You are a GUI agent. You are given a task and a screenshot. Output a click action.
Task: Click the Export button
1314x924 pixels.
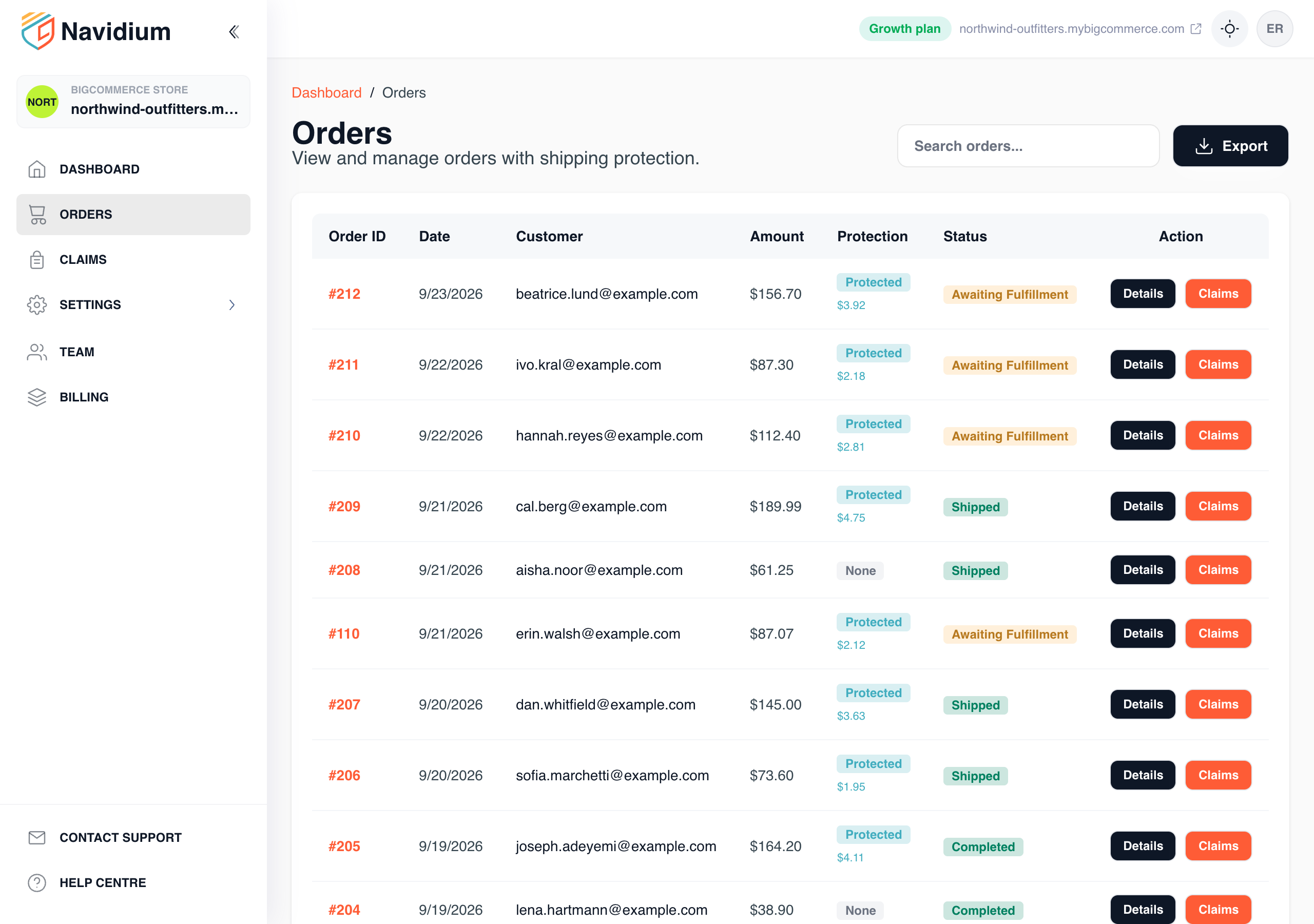click(x=1230, y=146)
